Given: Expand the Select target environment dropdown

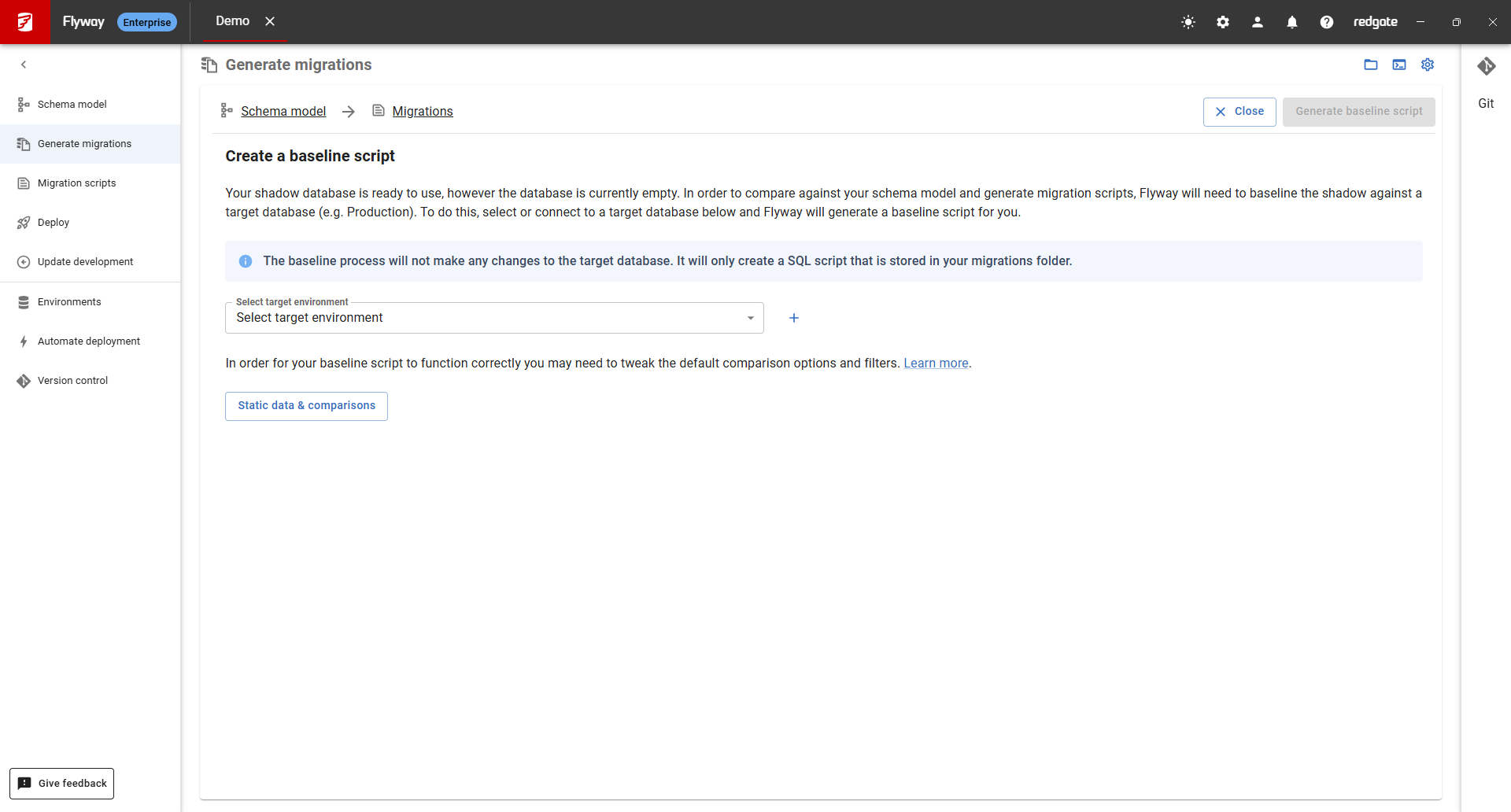Looking at the screenshot, I should point(494,318).
